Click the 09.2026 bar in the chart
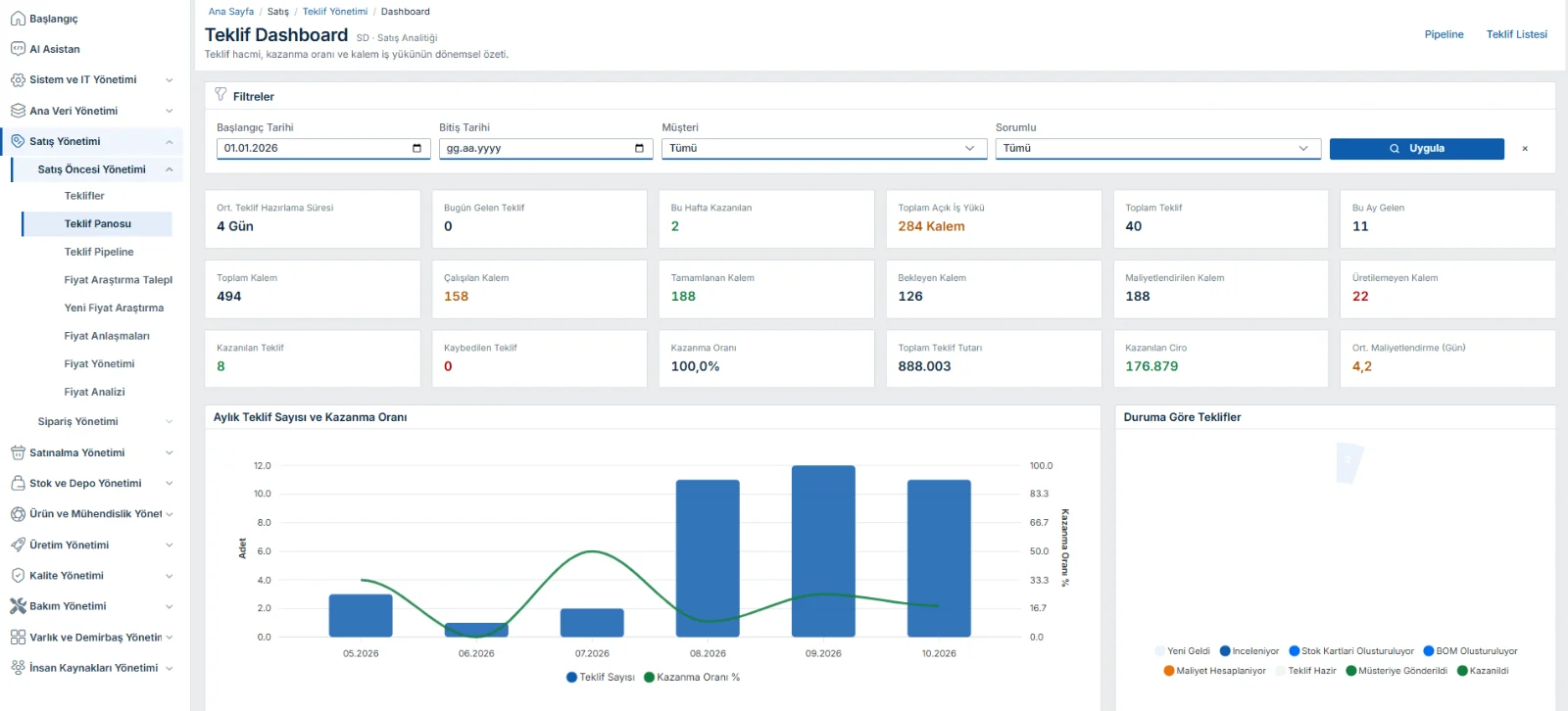The height and width of the screenshot is (711, 1568). point(823,551)
